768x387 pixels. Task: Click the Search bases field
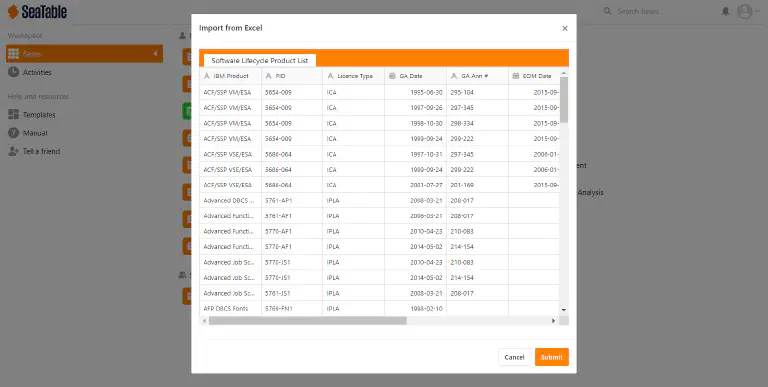click(638, 11)
